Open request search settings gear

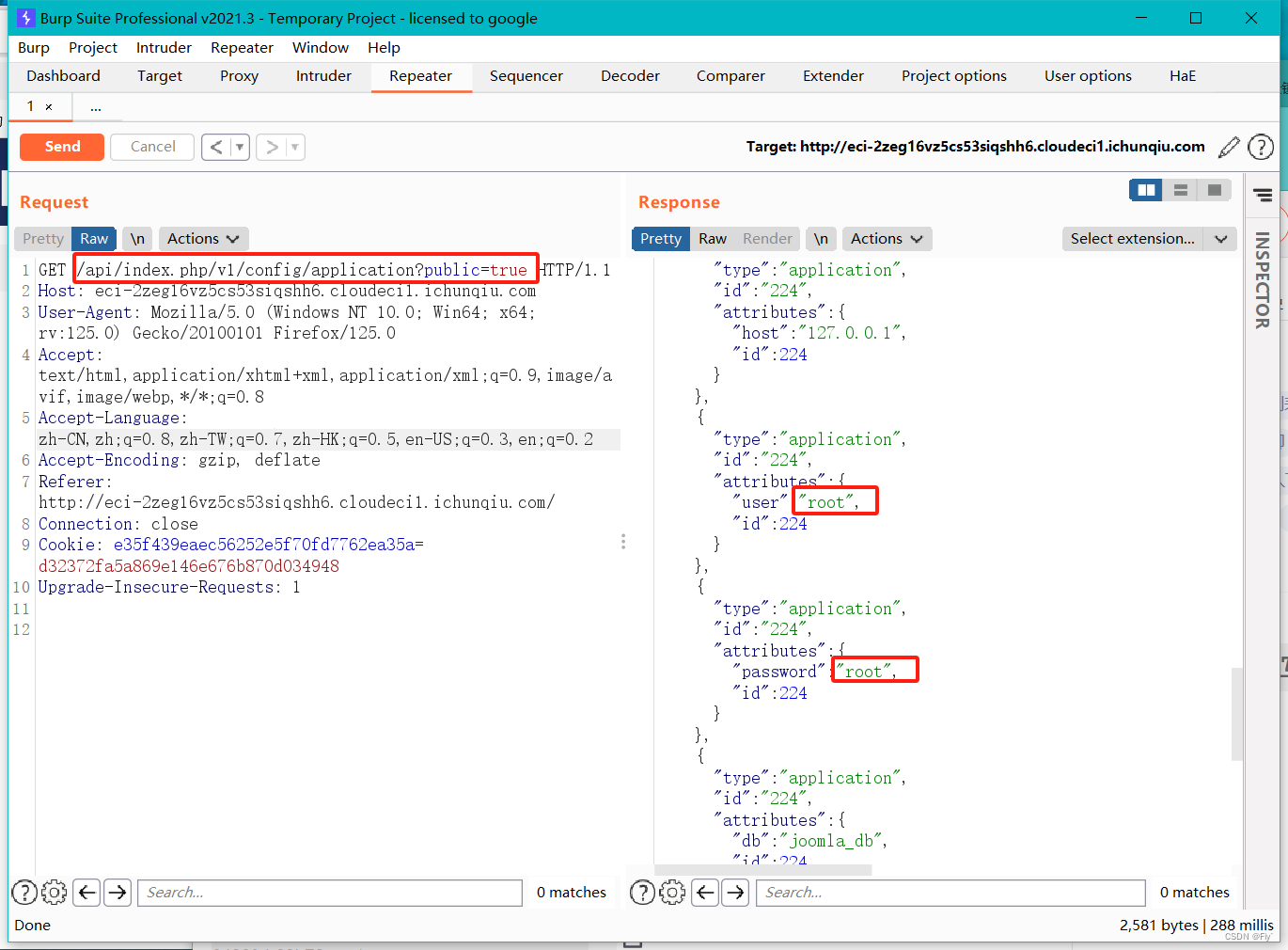[55, 893]
